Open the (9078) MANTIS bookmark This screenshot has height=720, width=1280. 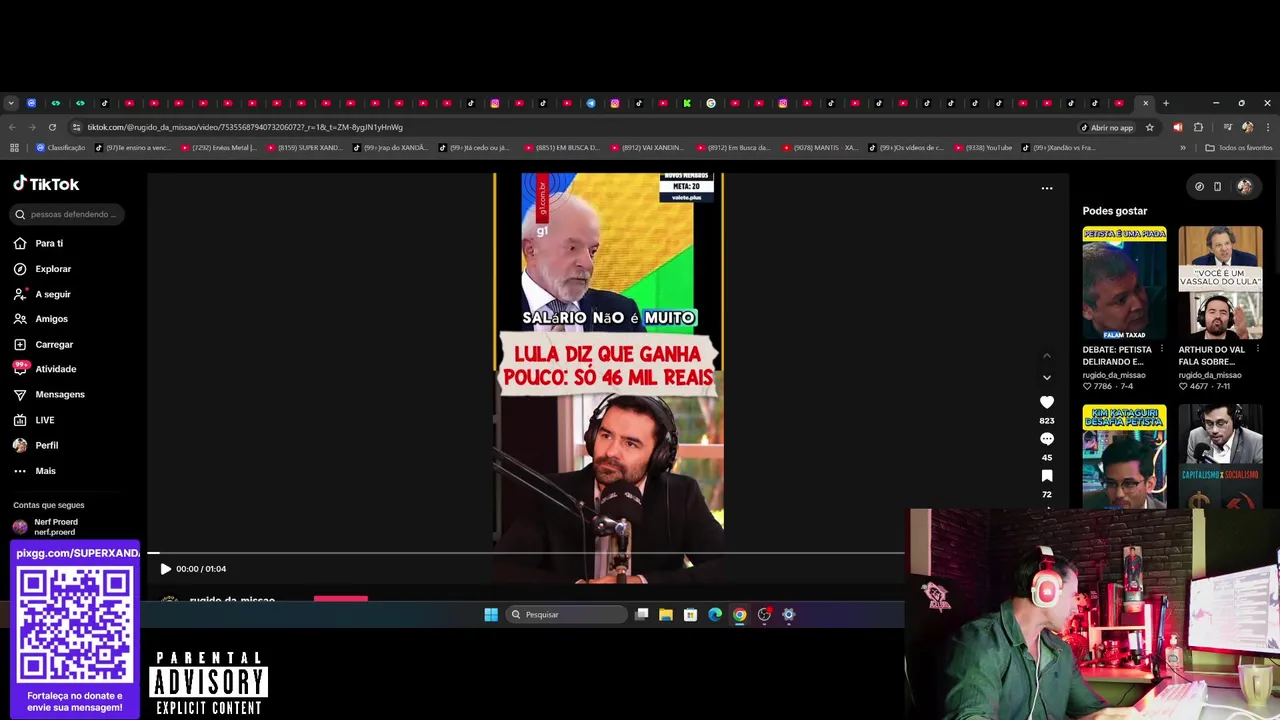[819, 148]
